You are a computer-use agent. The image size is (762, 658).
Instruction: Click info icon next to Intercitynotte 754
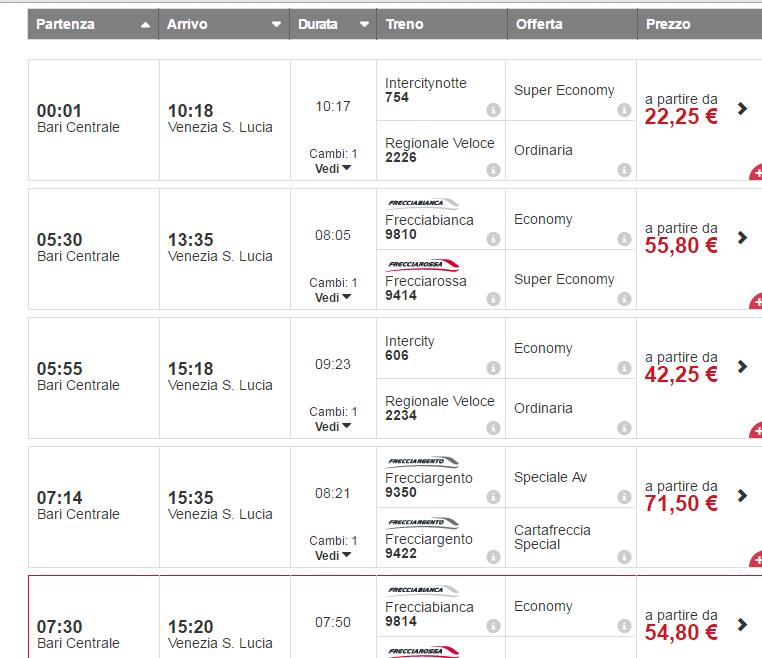(x=493, y=110)
